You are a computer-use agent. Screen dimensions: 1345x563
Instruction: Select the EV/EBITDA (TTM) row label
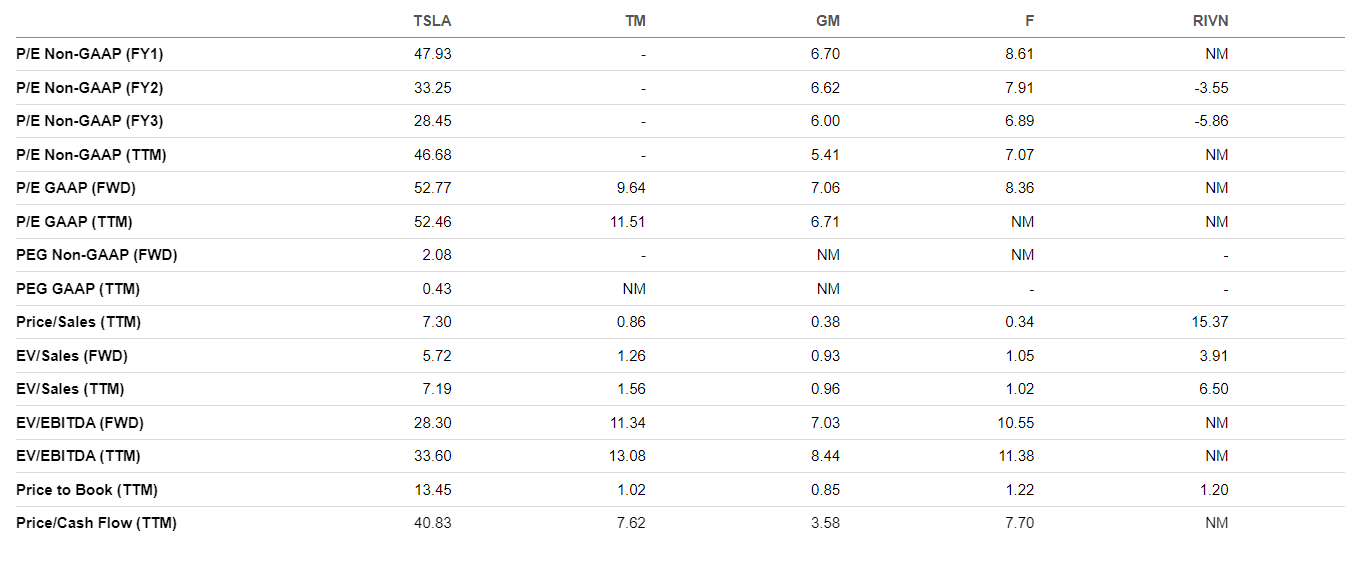[78, 456]
